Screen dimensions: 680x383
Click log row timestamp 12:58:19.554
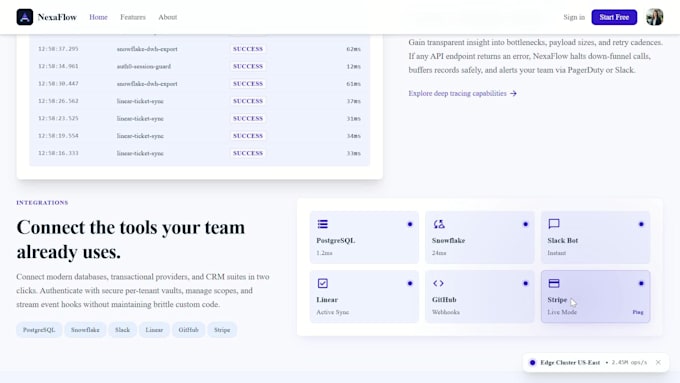click(58, 136)
